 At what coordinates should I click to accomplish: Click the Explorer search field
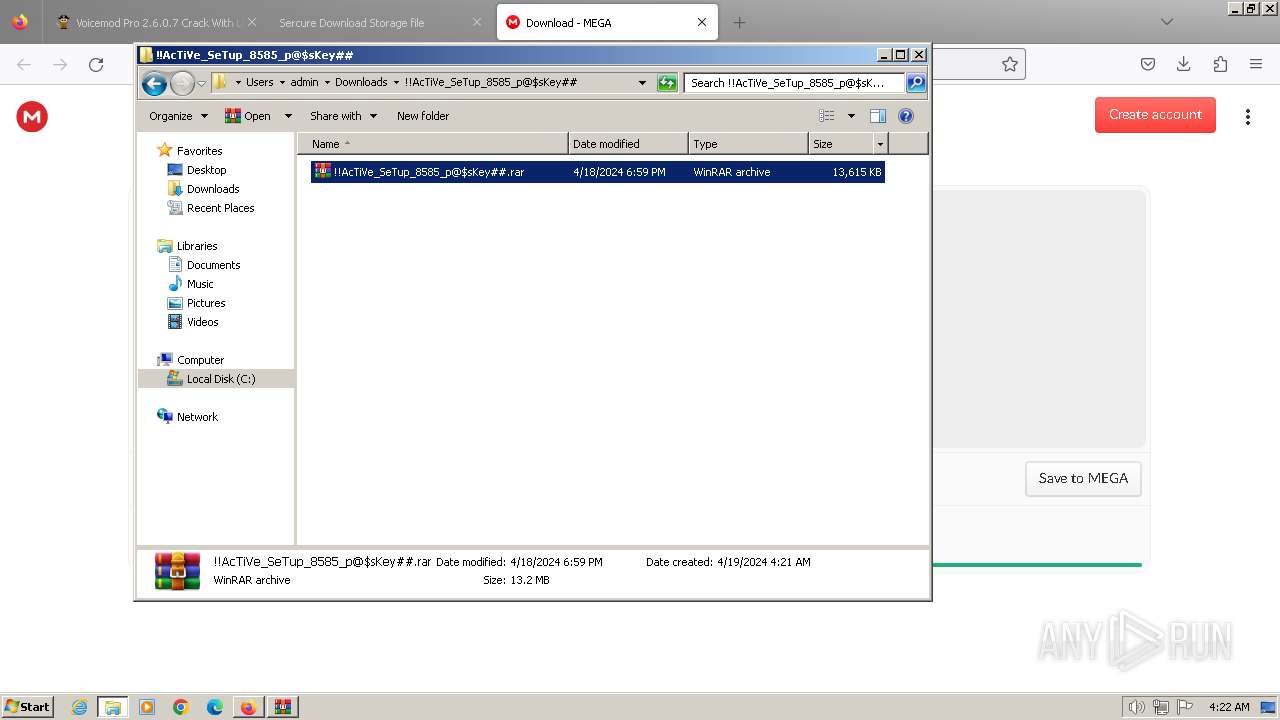point(795,83)
